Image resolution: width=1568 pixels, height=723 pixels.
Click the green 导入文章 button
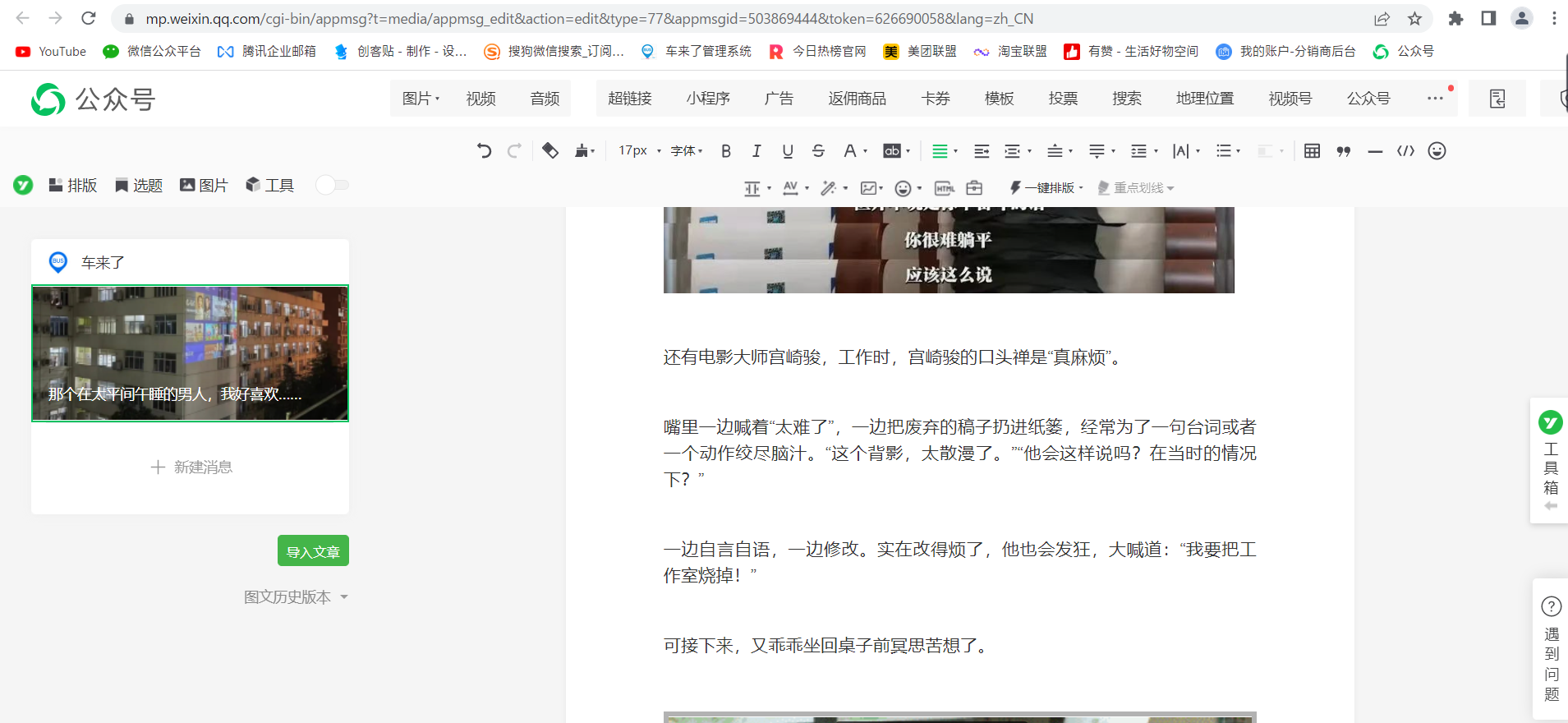coord(313,550)
